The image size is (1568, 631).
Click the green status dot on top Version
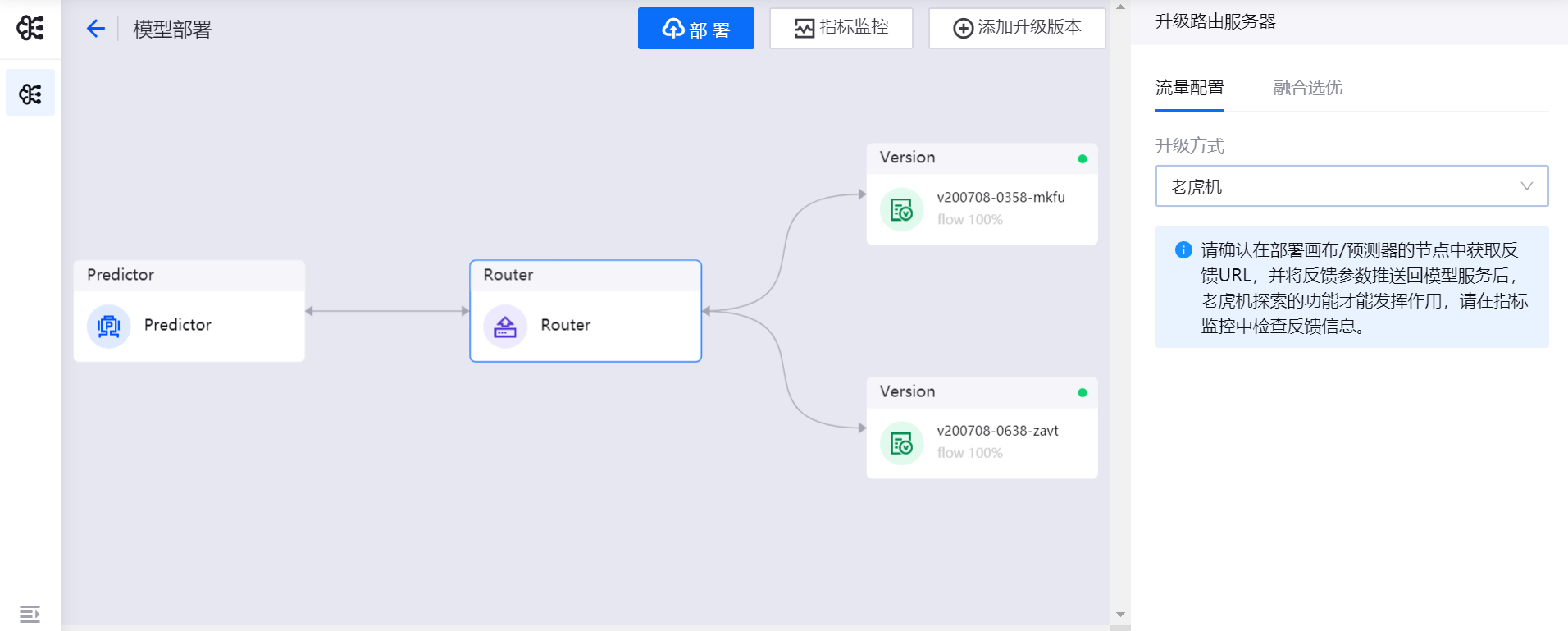point(1083,158)
